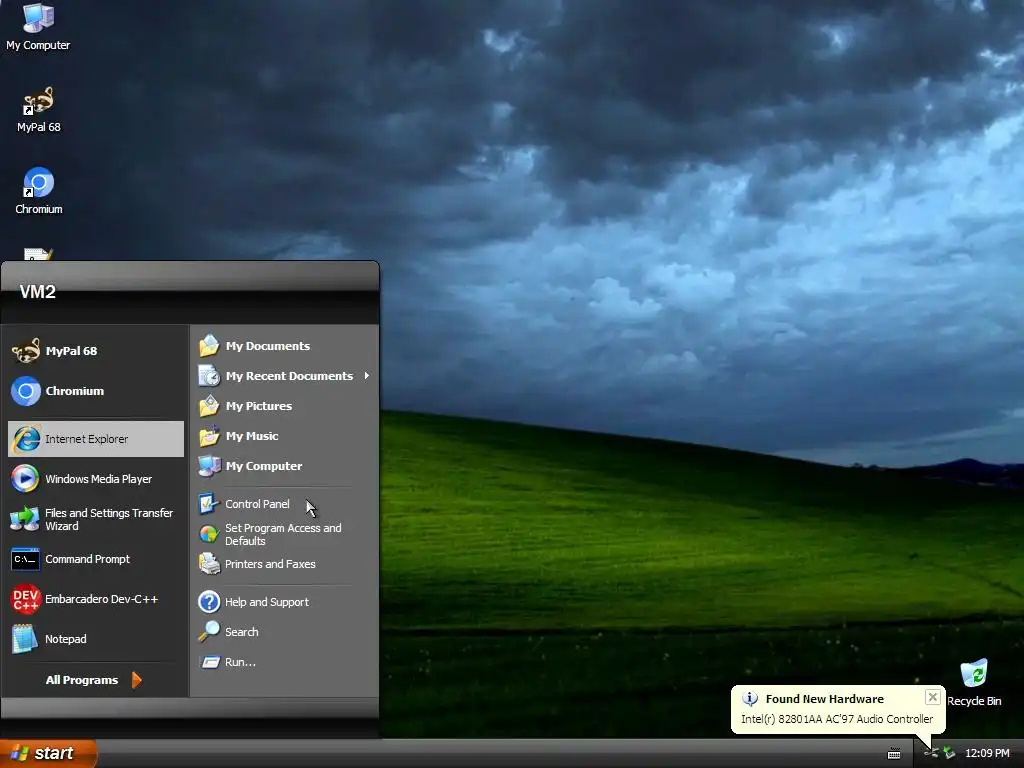This screenshot has height=768, width=1024.
Task: Choose the Search label in Start menu
Action: point(242,632)
